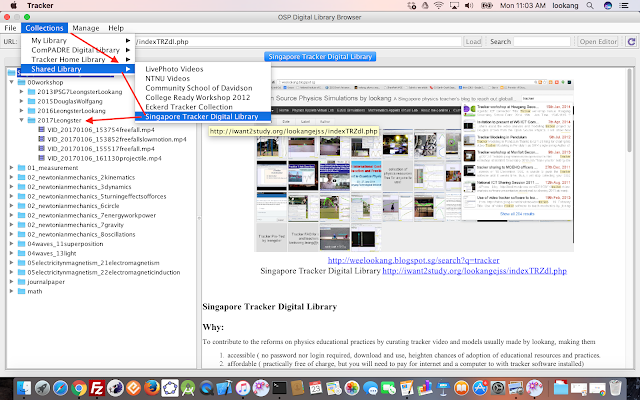Choose LivePhoto Videos collection
The image size is (640, 400).
tap(203, 69)
